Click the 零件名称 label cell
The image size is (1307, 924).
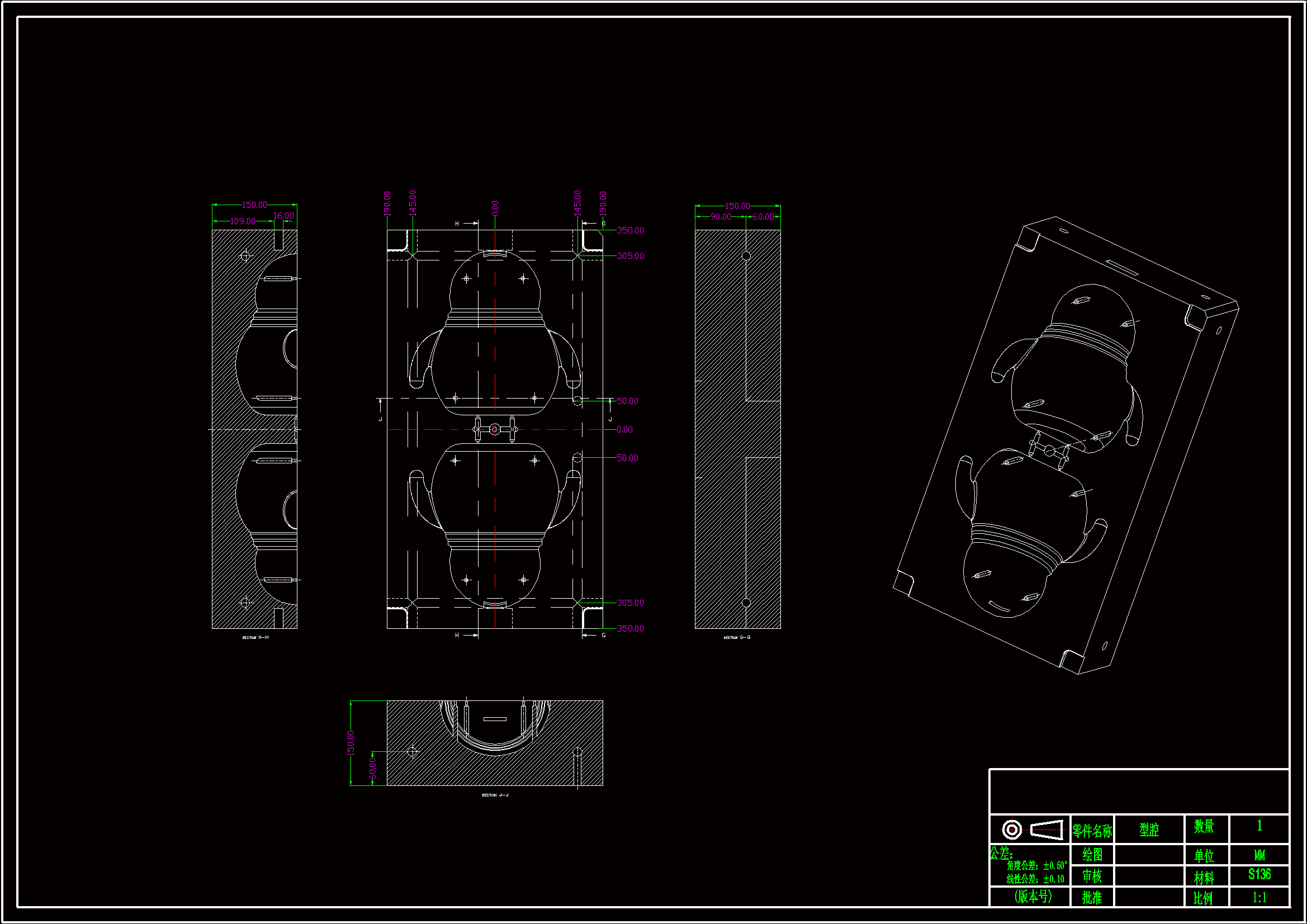(1091, 831)
